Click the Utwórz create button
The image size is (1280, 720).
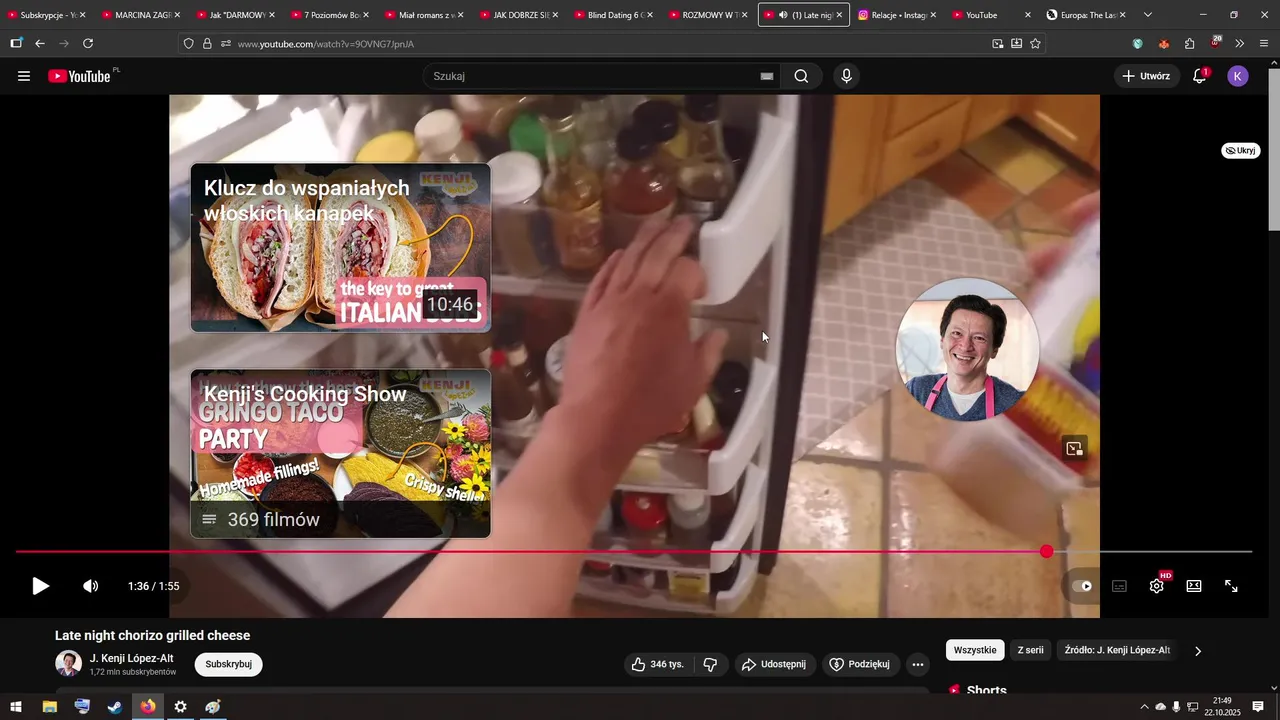pyautogui.click(x=1146, y=76)
